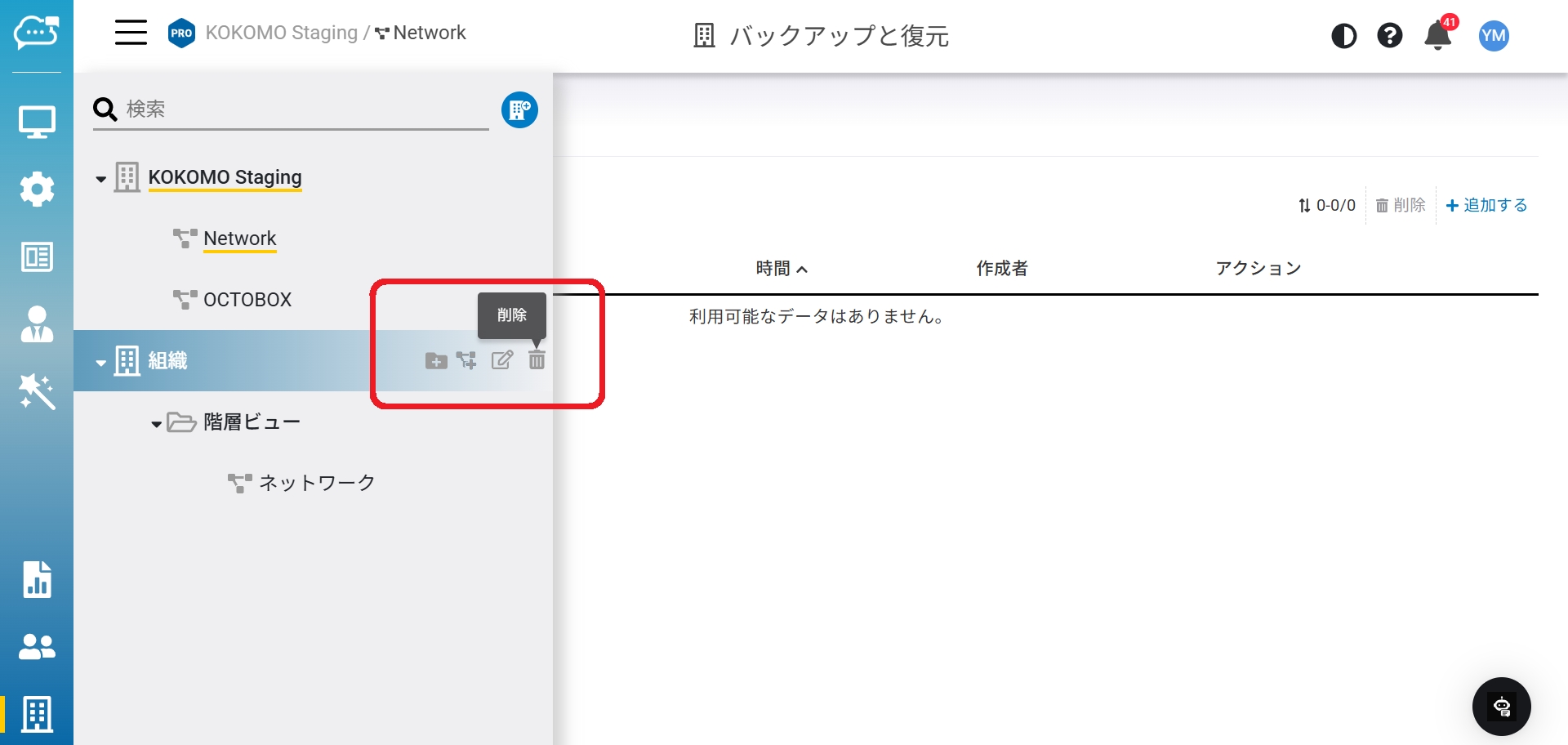Open the help question mark icon

[x=1389, y=36]
